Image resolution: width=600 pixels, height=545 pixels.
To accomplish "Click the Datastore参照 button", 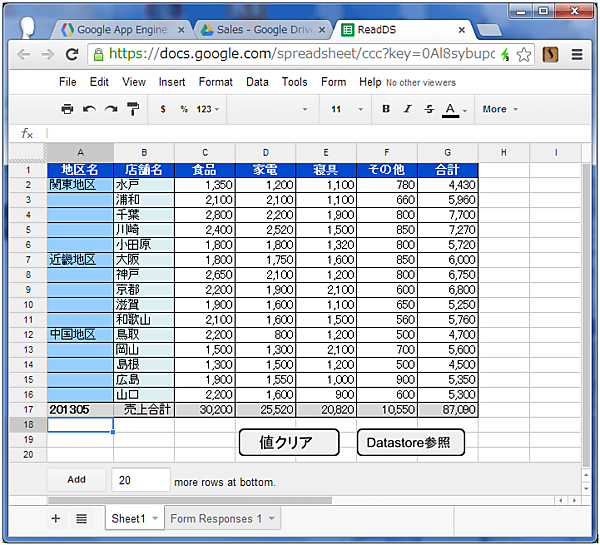I will pyautogui.click(x=410, y=442).
